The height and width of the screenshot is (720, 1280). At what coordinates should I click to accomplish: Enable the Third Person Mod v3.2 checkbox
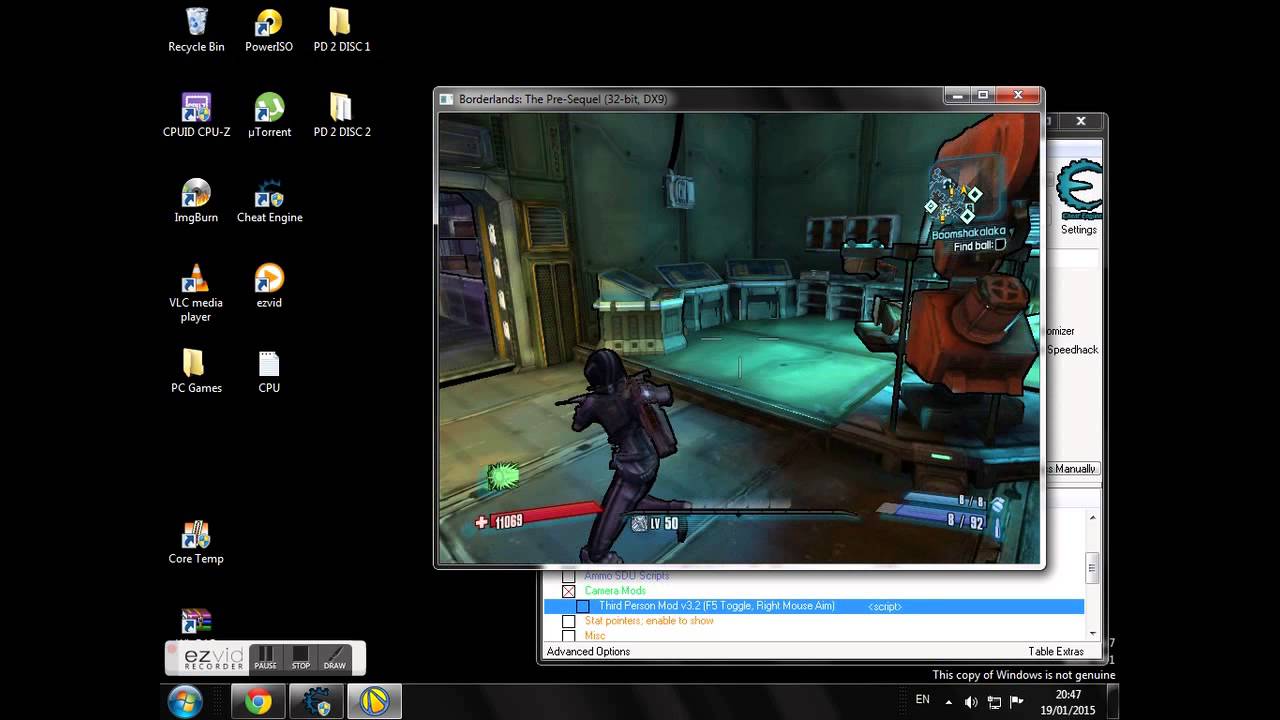click(x=582, y=606)
